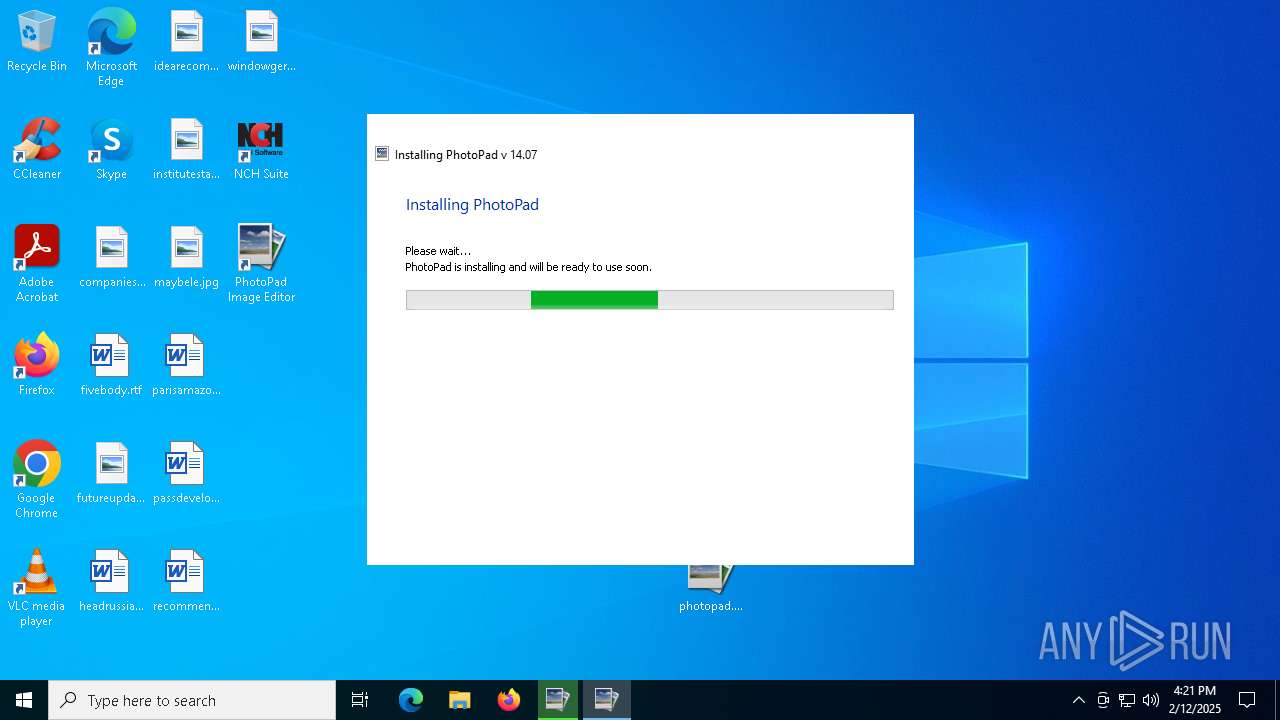
Task: Click the 'Installing PhotoPad' heading text
Action: 472,205
